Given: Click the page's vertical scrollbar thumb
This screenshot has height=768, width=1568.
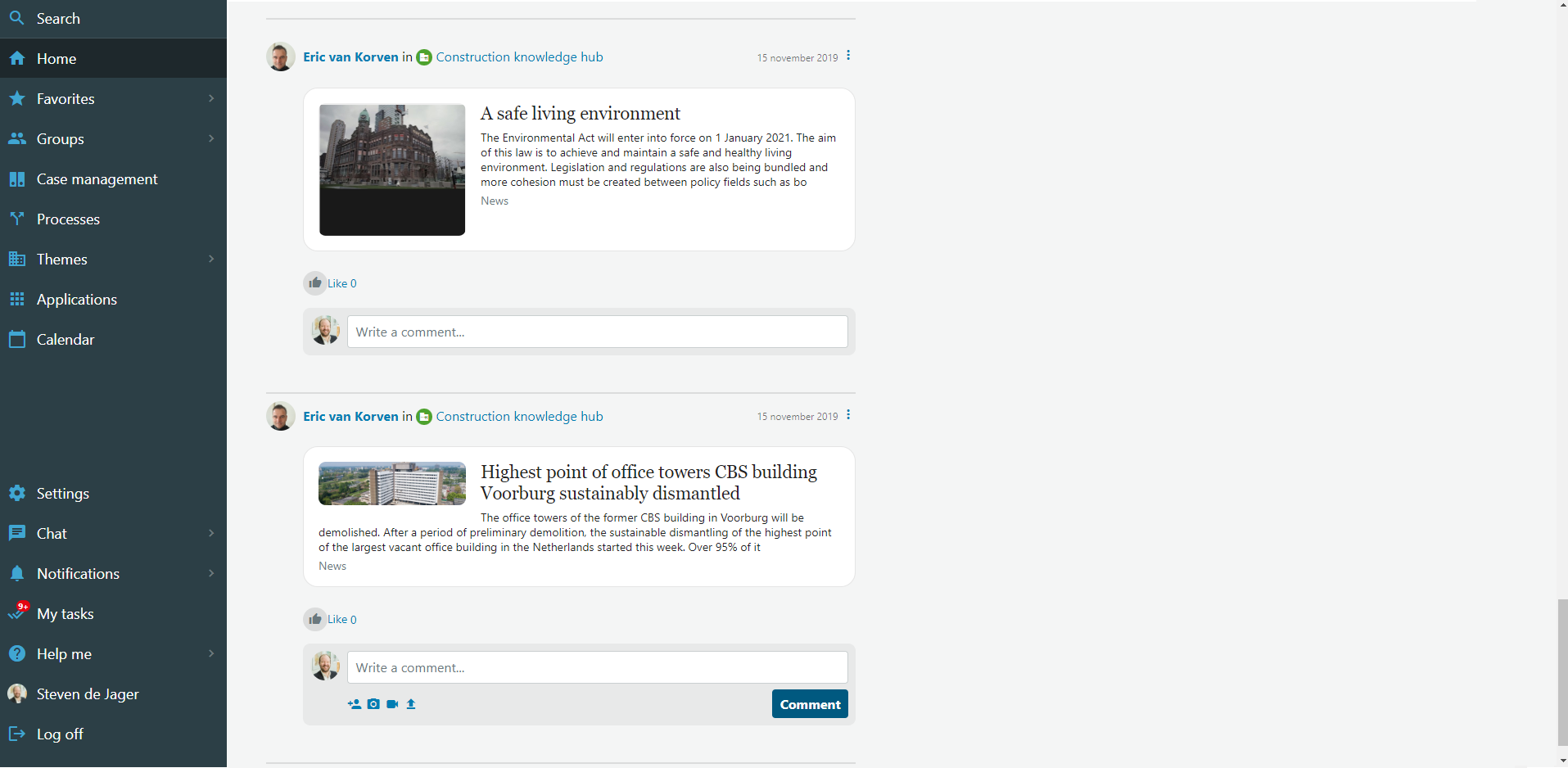Looking at the screenshot, I should (1562, 671).
